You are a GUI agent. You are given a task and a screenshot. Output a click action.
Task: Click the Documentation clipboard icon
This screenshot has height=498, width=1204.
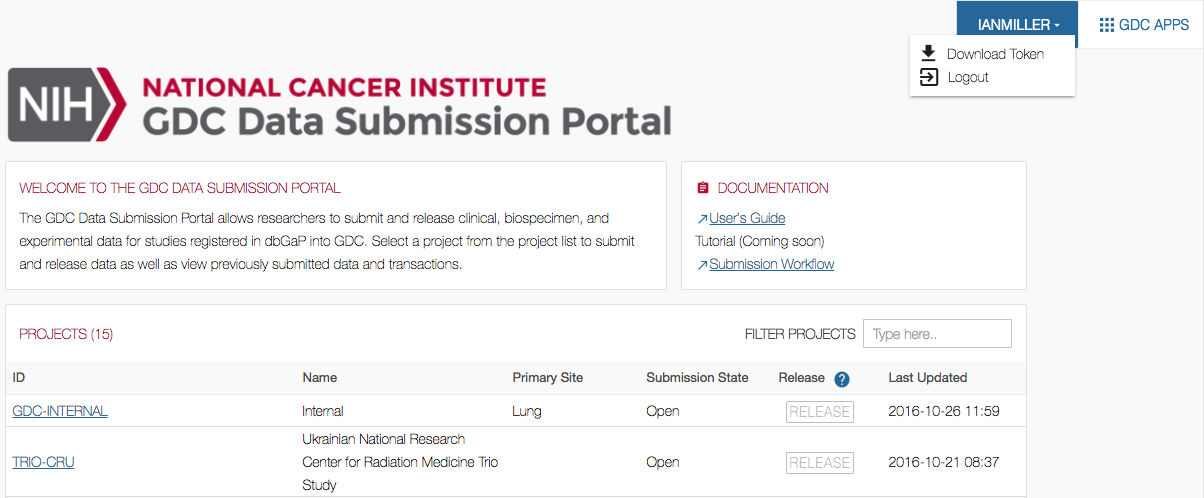[703, 188]
